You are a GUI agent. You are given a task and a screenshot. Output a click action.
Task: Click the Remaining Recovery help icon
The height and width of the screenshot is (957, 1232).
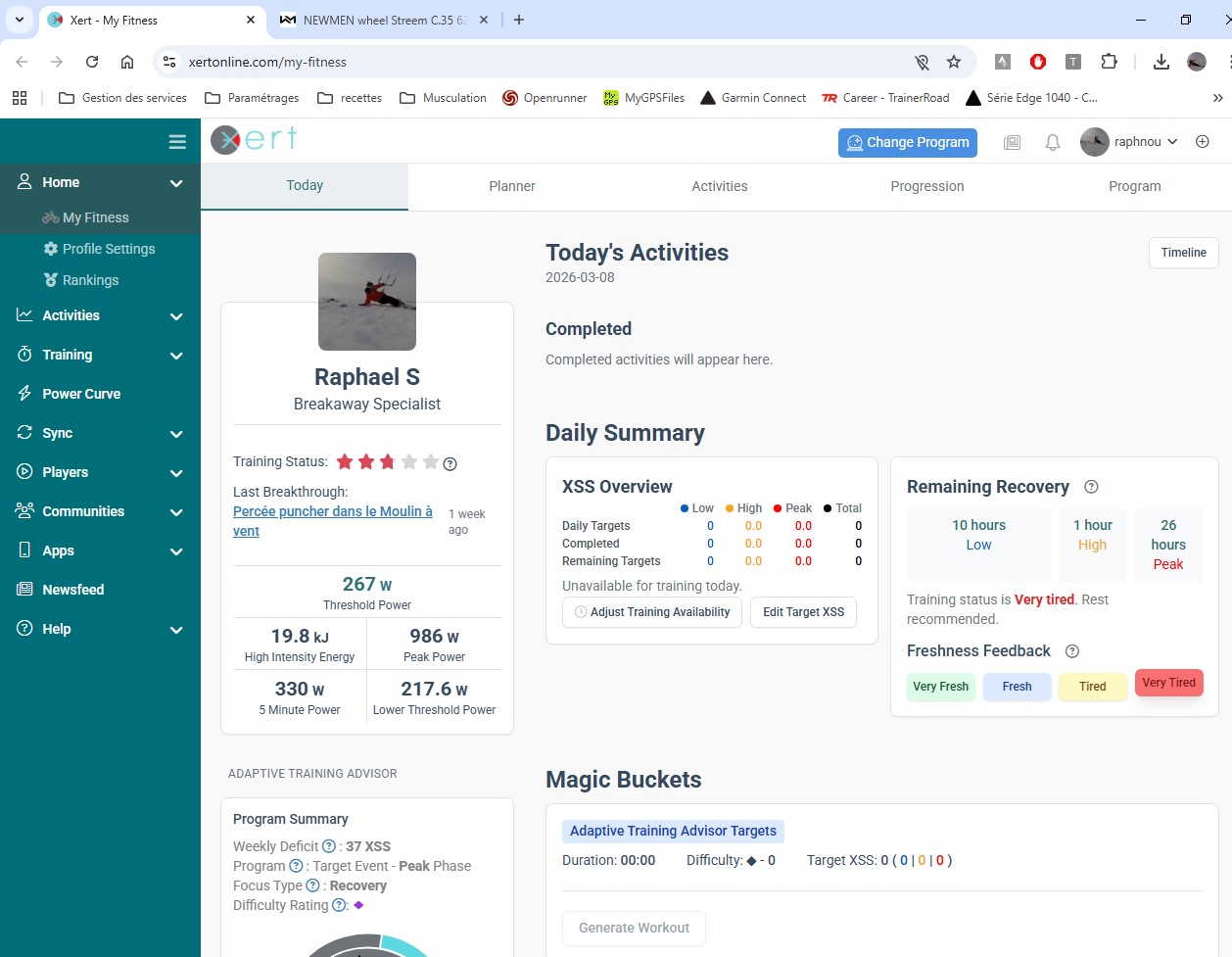coord(1092,487)
